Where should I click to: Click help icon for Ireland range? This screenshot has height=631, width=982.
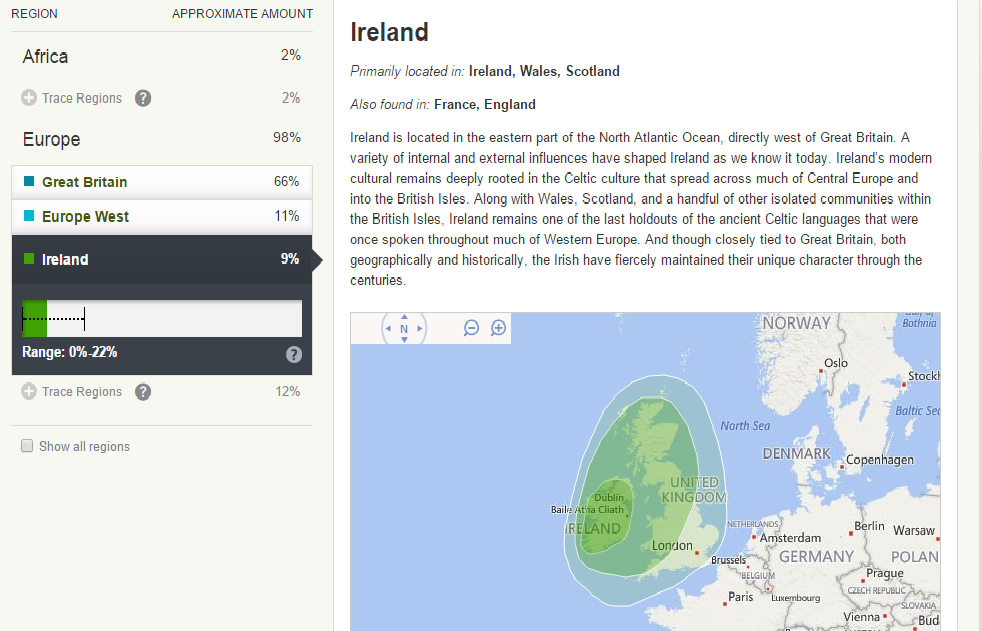tap(294, 354)
